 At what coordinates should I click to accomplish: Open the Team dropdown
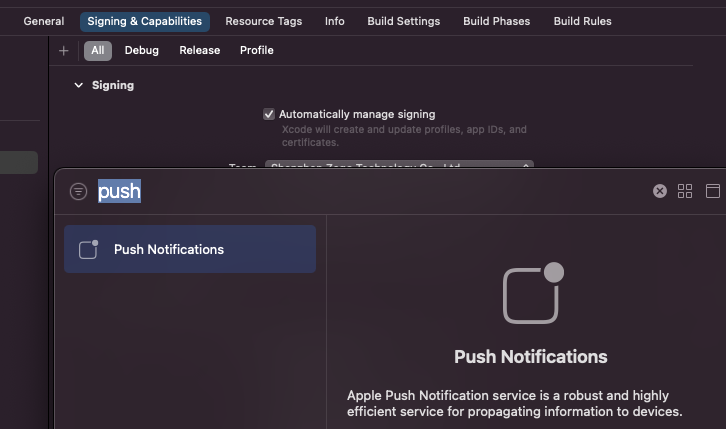click(x=399, y=165)
